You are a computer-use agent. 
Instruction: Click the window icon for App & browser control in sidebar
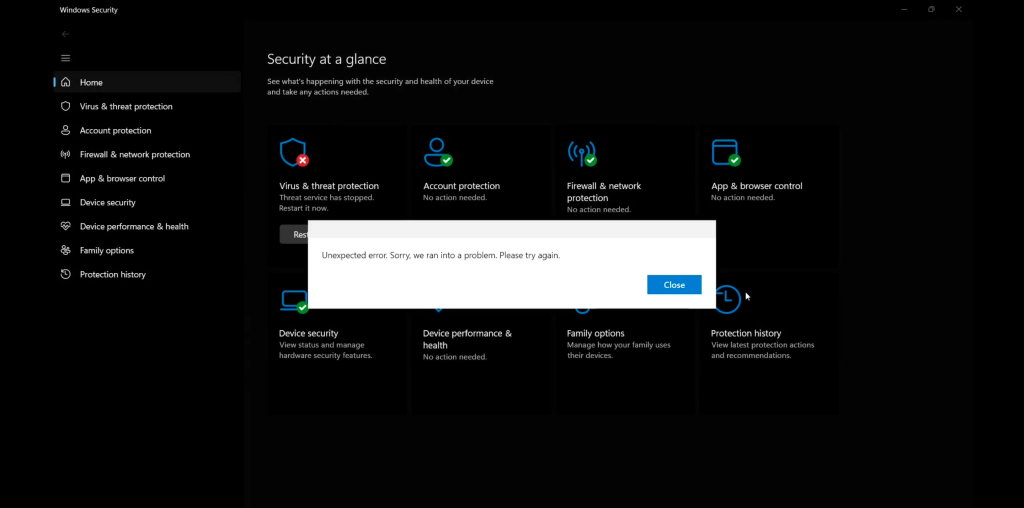(65, 178)
